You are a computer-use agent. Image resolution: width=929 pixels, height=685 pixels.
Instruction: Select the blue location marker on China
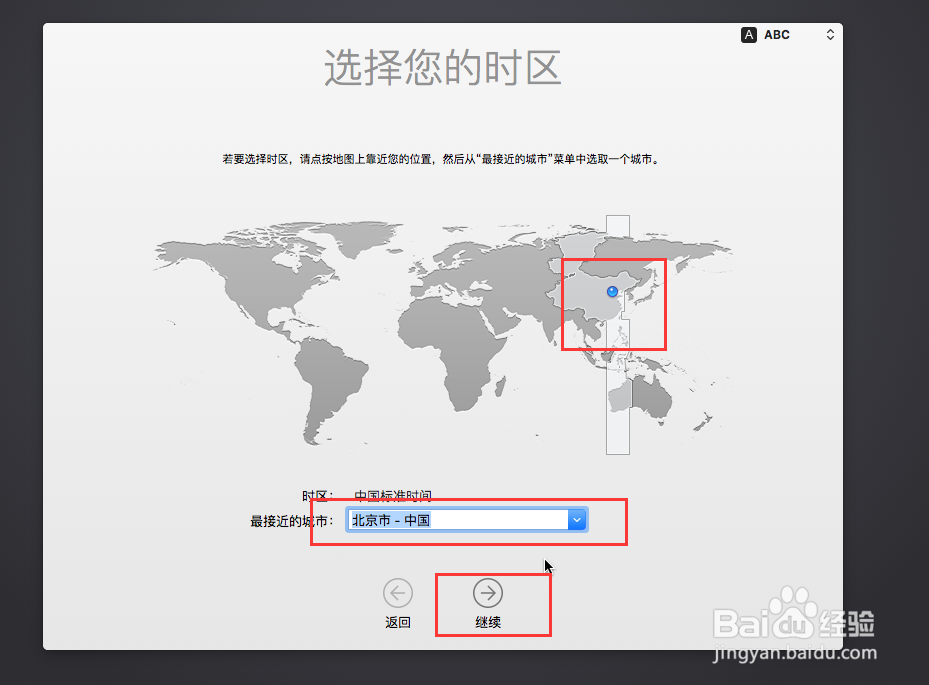(611, 291)
